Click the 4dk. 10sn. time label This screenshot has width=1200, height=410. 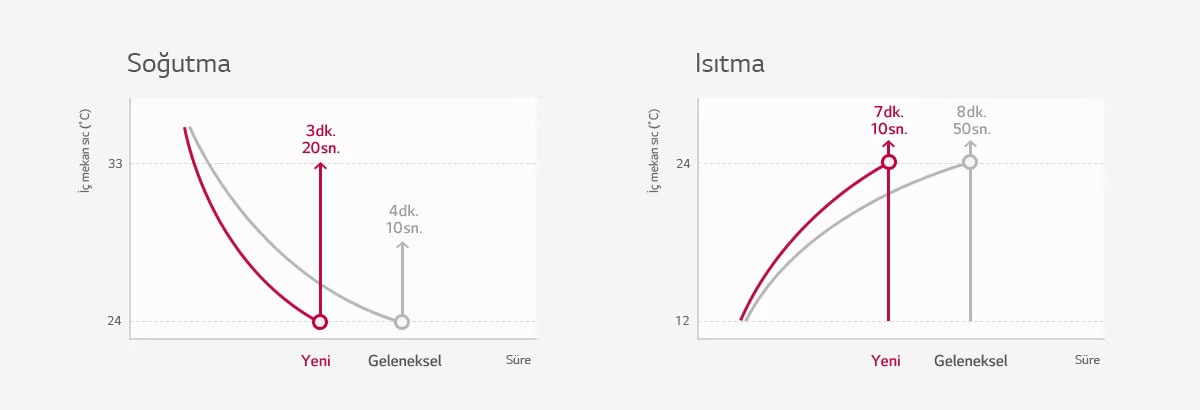click(x=405, y=219)
